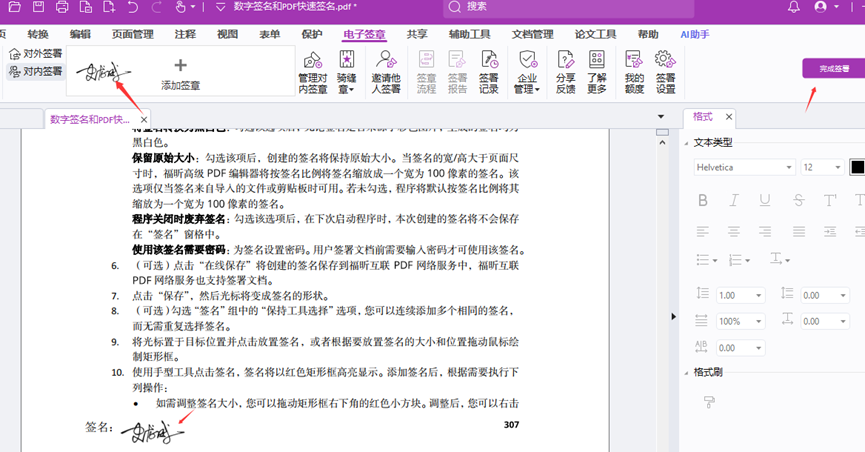
Task: Click the notification bell icon
Action: (x=794, y=7)
